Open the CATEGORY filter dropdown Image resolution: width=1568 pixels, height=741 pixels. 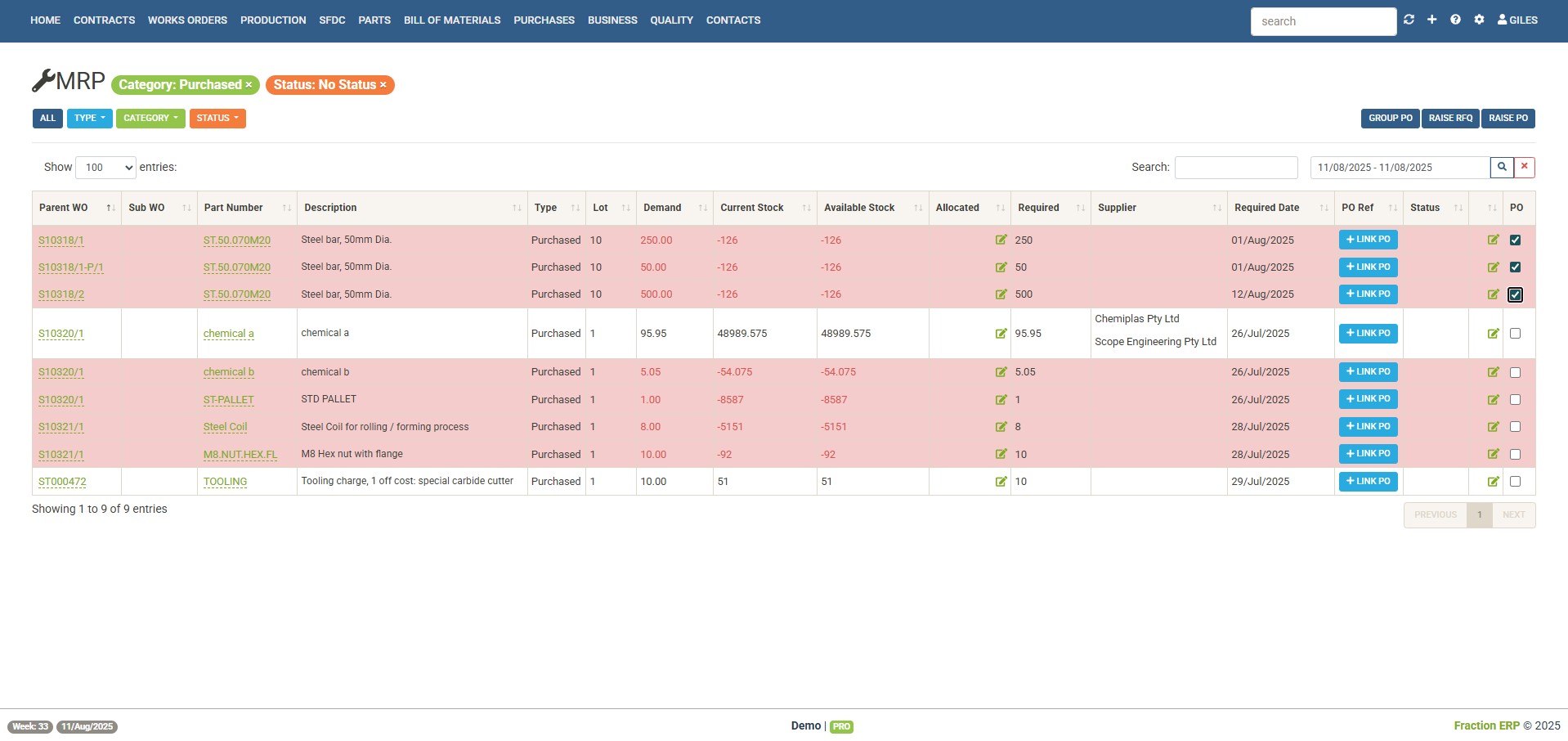coord(150,118)
